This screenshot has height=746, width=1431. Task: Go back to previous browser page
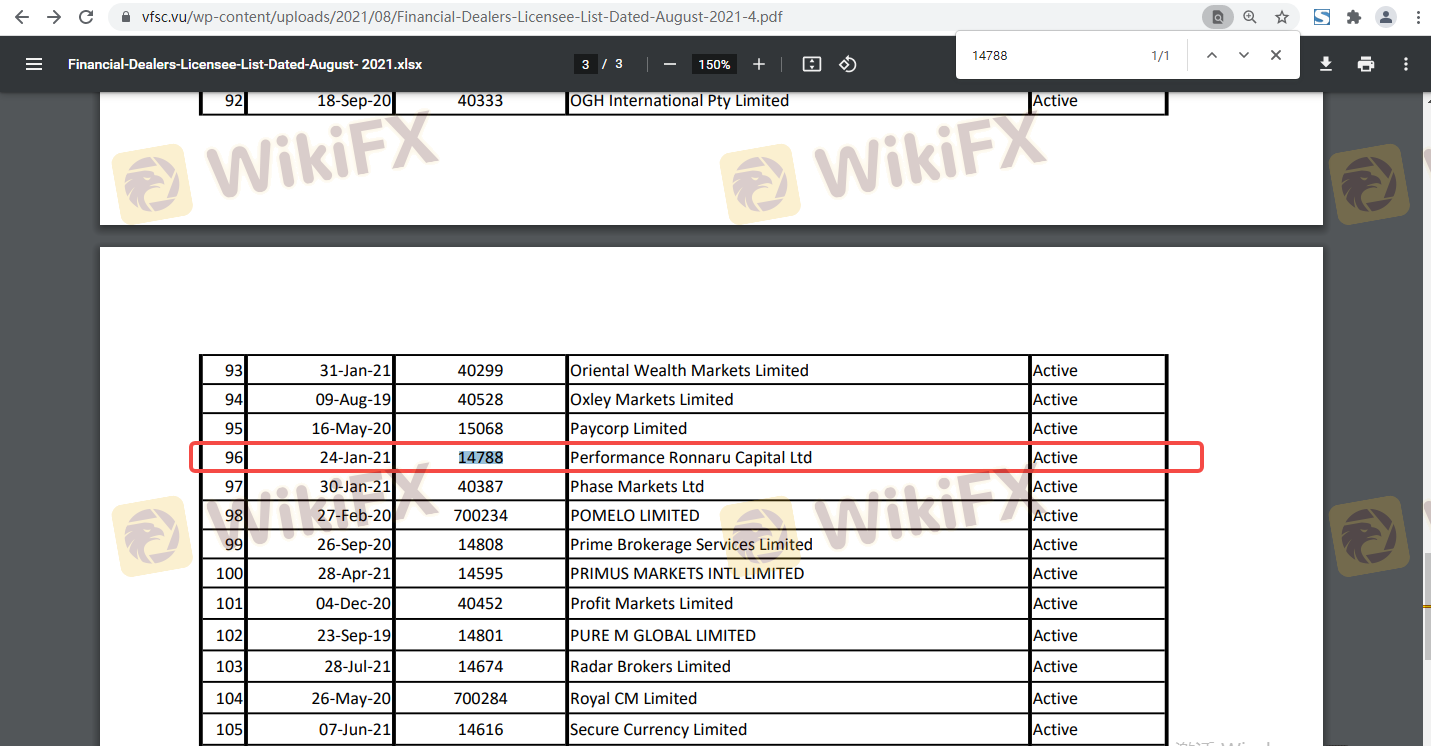tap(22, 17)
